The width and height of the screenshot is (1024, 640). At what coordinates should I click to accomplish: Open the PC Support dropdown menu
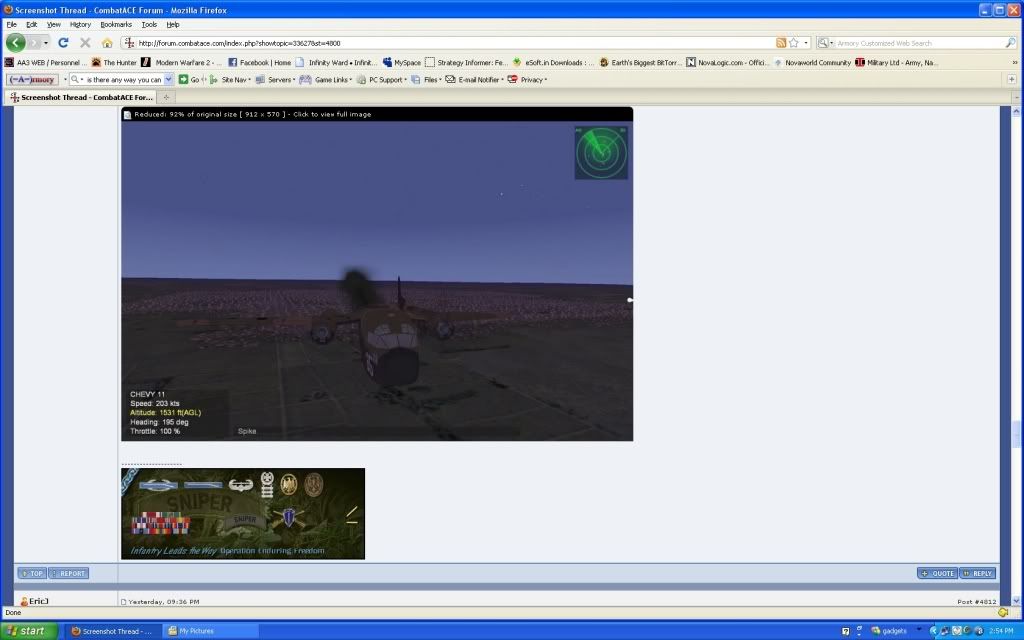(x=381, y=80)
